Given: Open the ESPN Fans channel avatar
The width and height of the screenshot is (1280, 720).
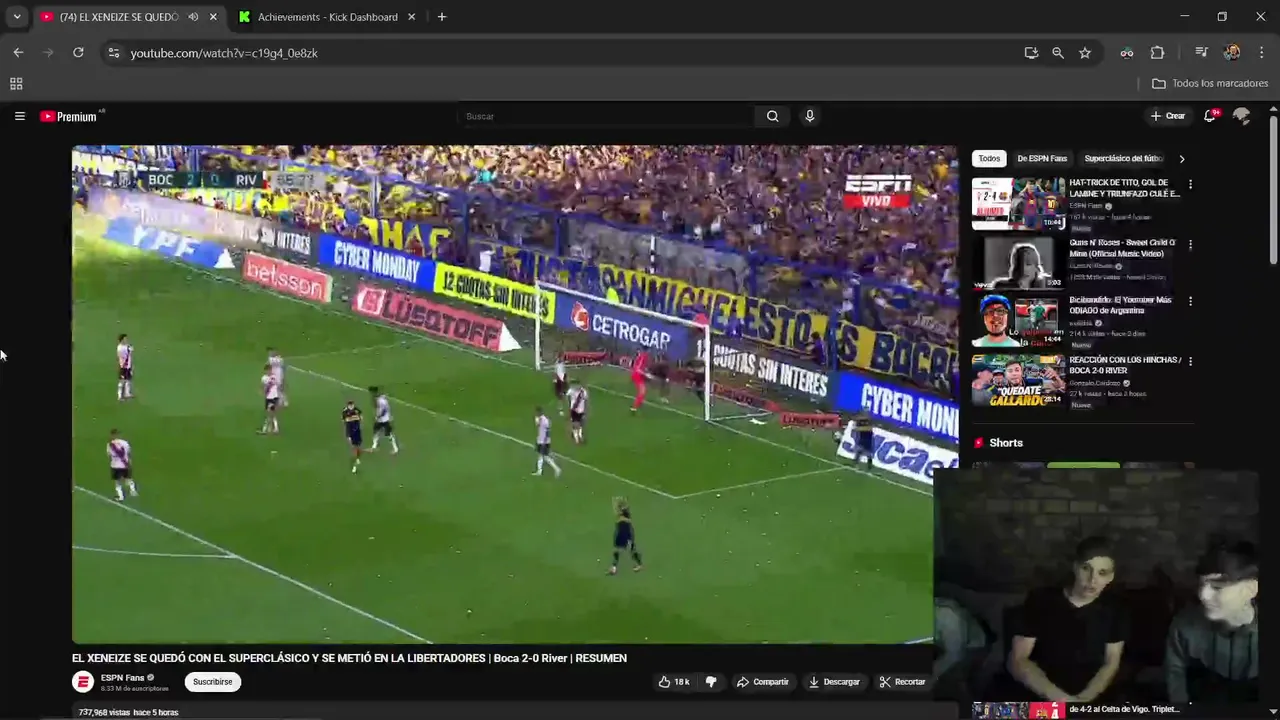Looking at the screenshot, I should [x=83, y=682].
